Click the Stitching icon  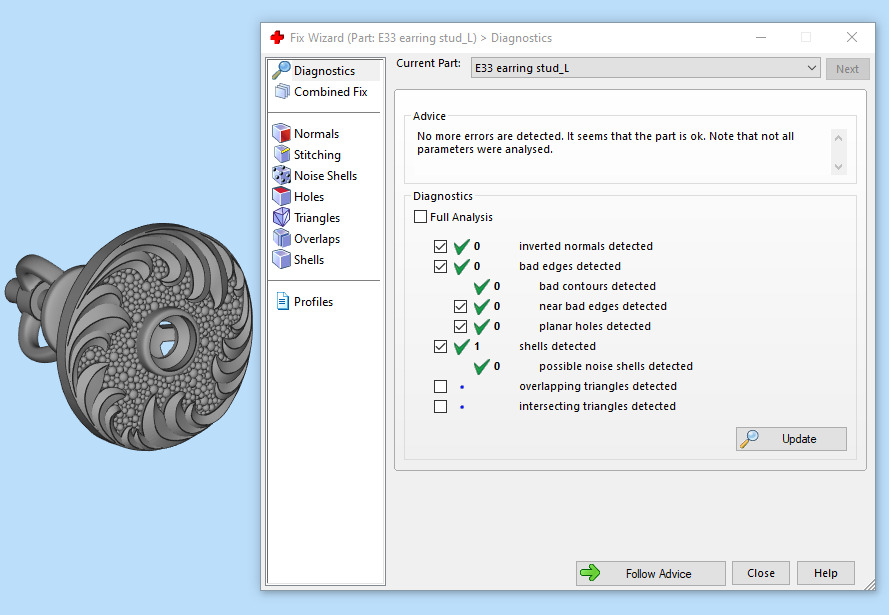[x=281, y=154]
